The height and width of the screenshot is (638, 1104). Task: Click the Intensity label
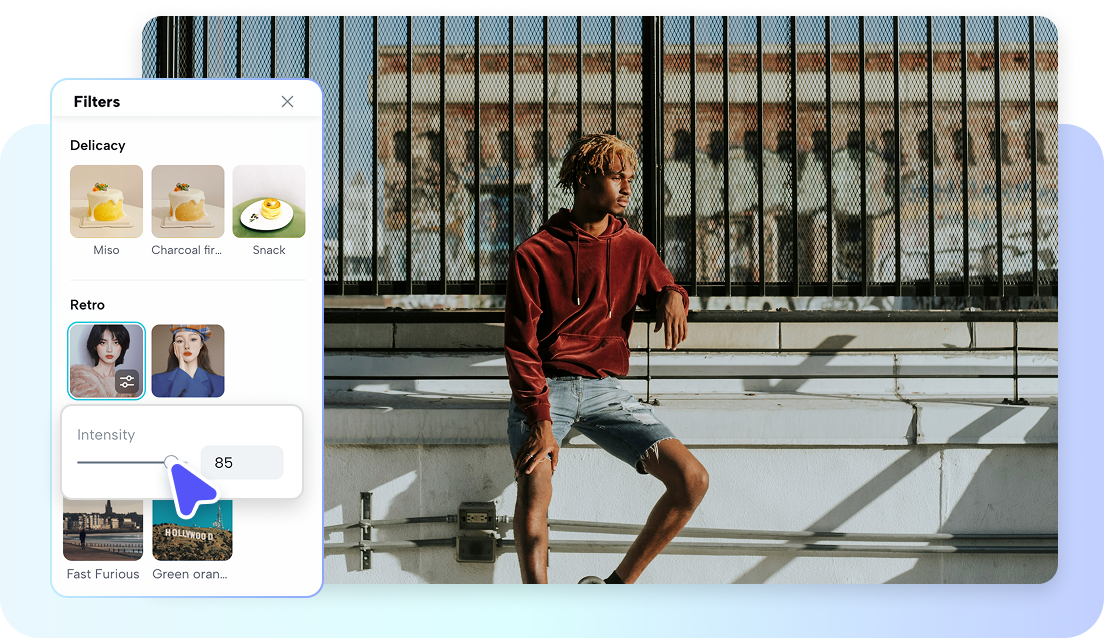105,434
